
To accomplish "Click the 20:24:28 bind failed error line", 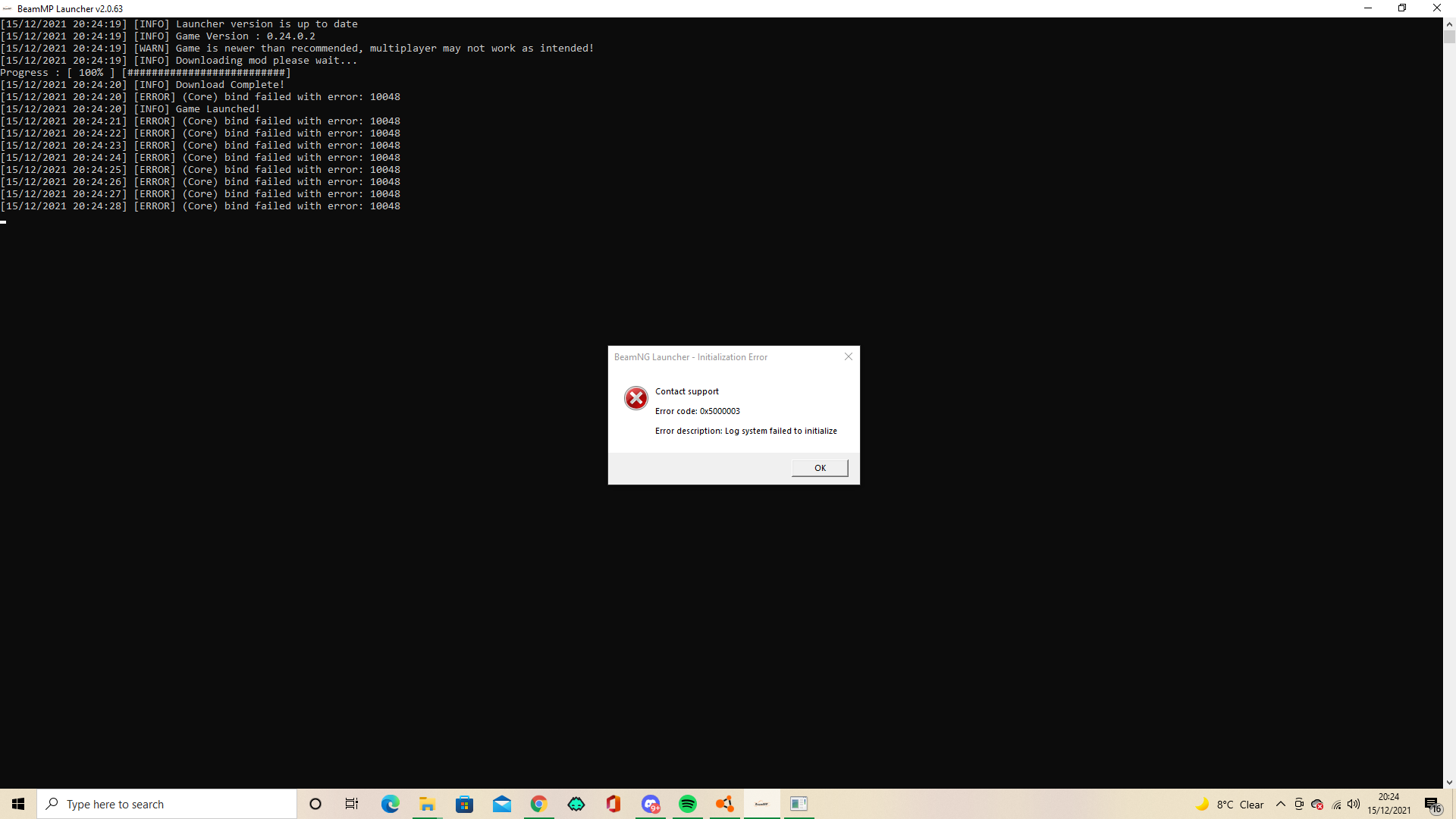I will [200, 206].
